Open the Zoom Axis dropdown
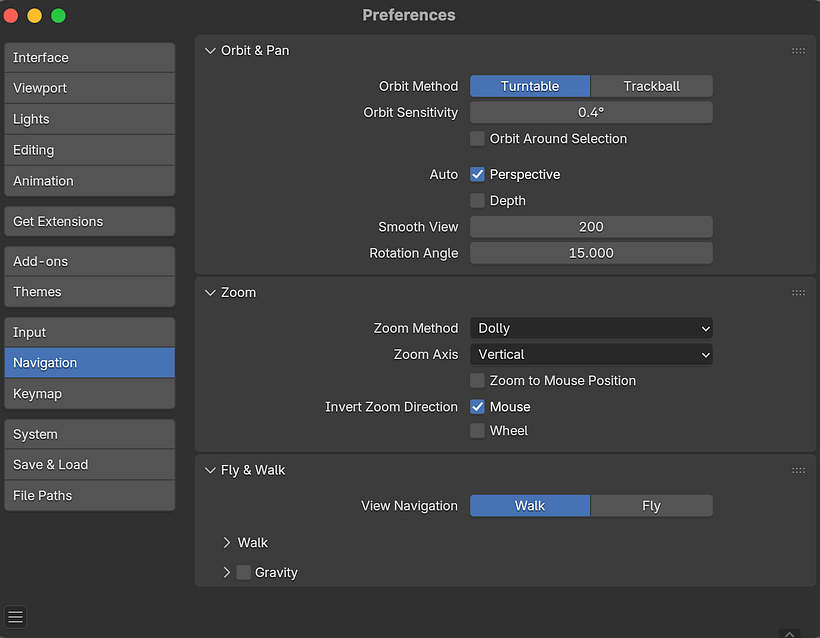The height and width of the screenshot is (638, 820). 591,354
